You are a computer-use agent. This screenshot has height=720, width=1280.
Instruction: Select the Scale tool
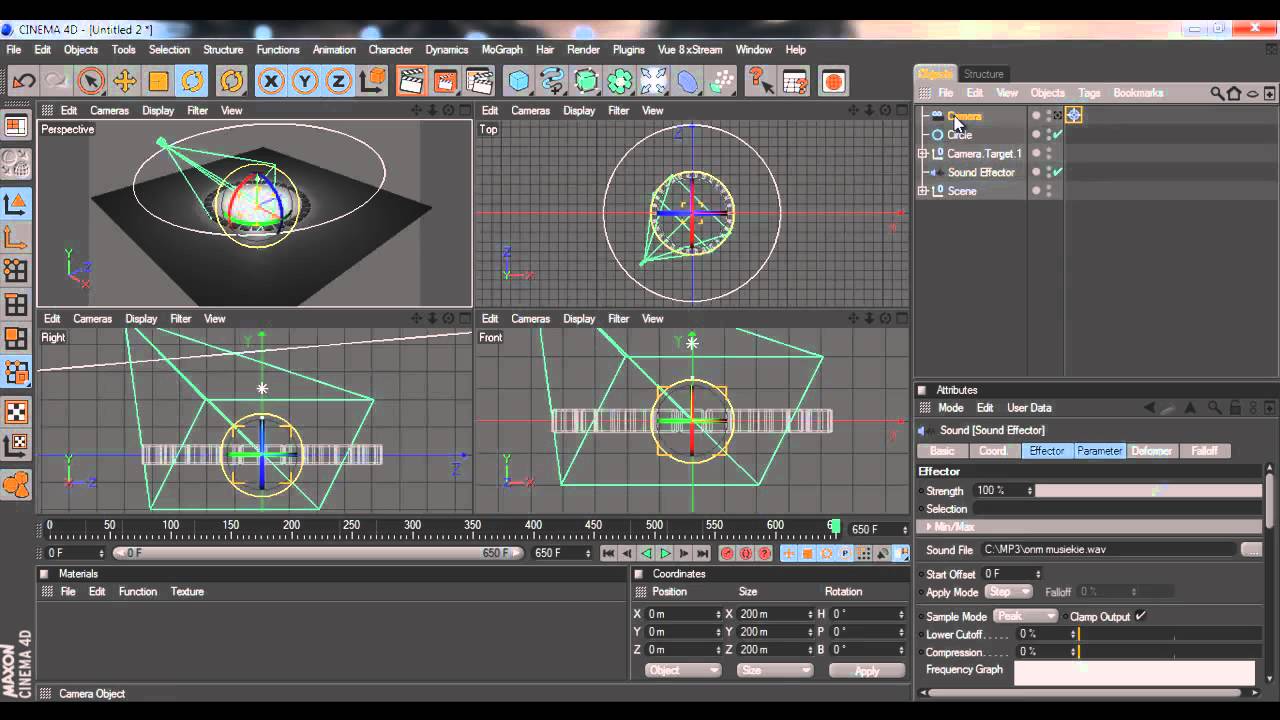pos(158,81)
